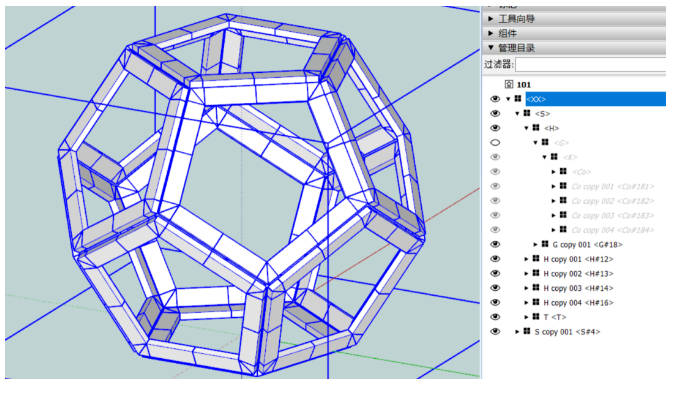Select the highlighted <XX> row label
Screen dimensions: 677x394
[536, 99]
